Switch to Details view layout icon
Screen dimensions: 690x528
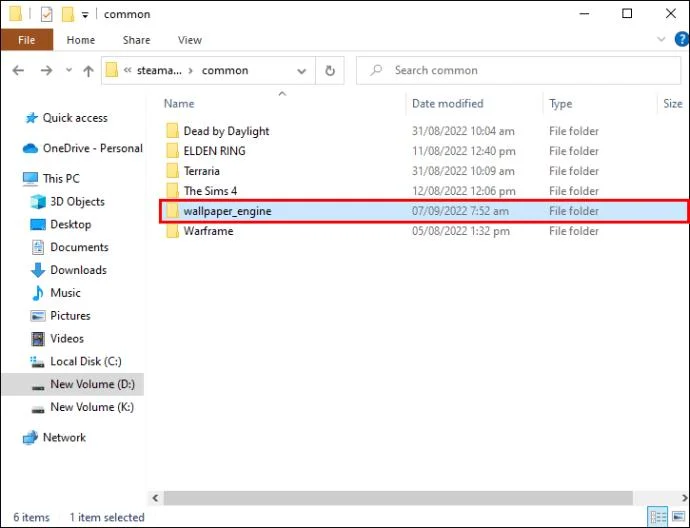658,517
